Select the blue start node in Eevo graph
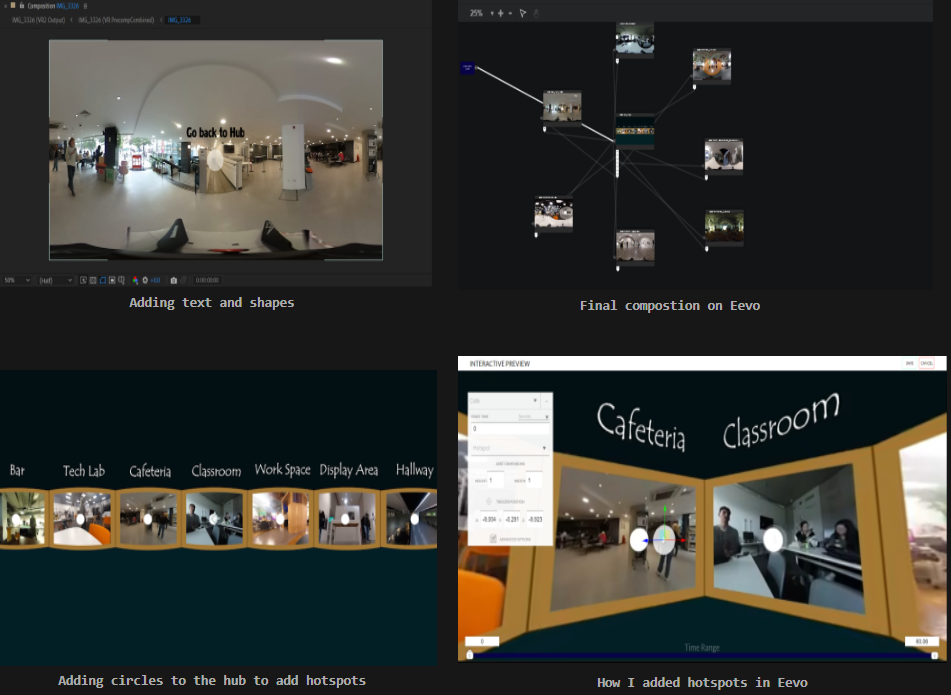This screenshot has height=695, width=951. coord(467,67)
